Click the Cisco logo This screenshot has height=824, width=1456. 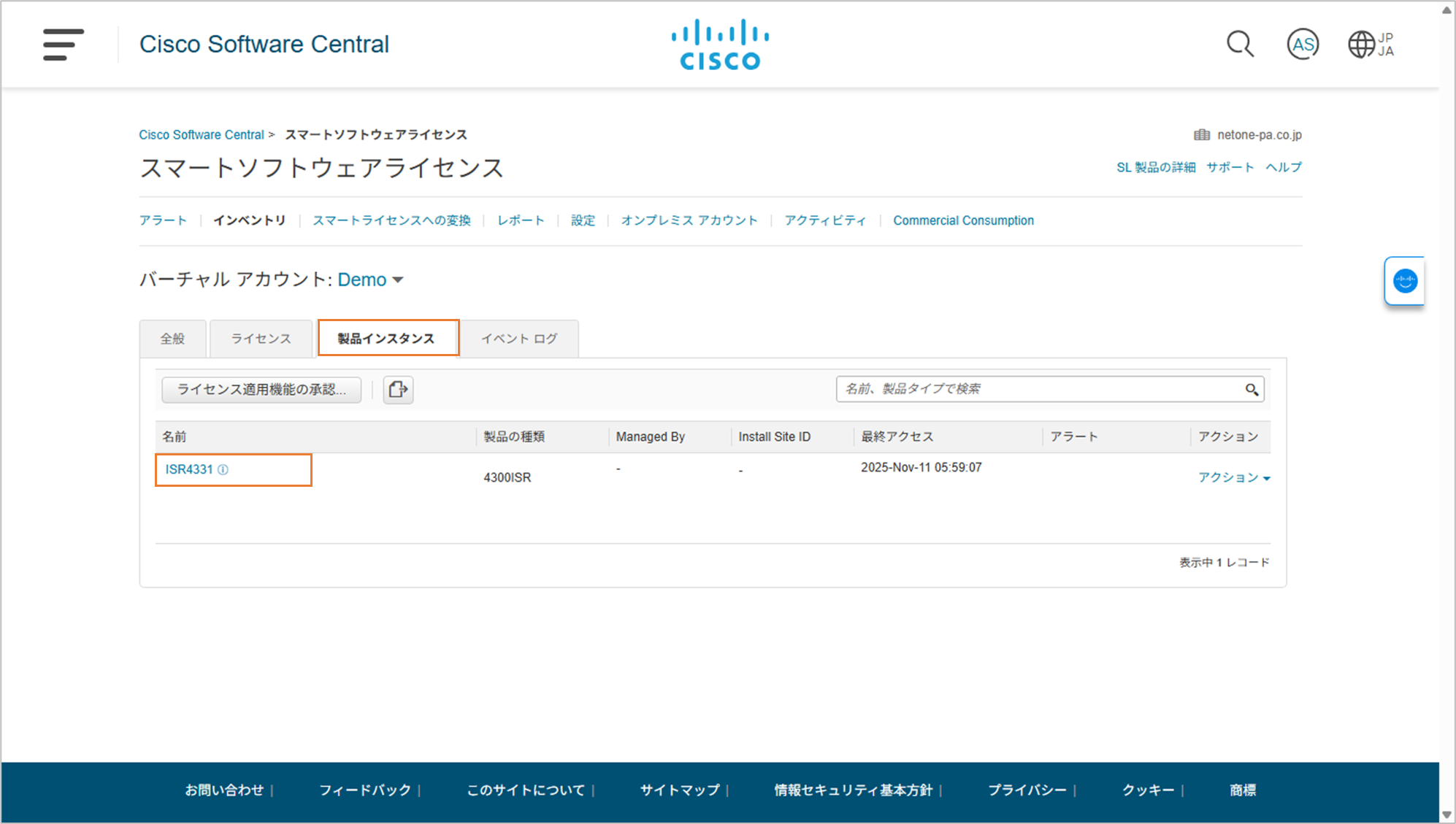720,45
